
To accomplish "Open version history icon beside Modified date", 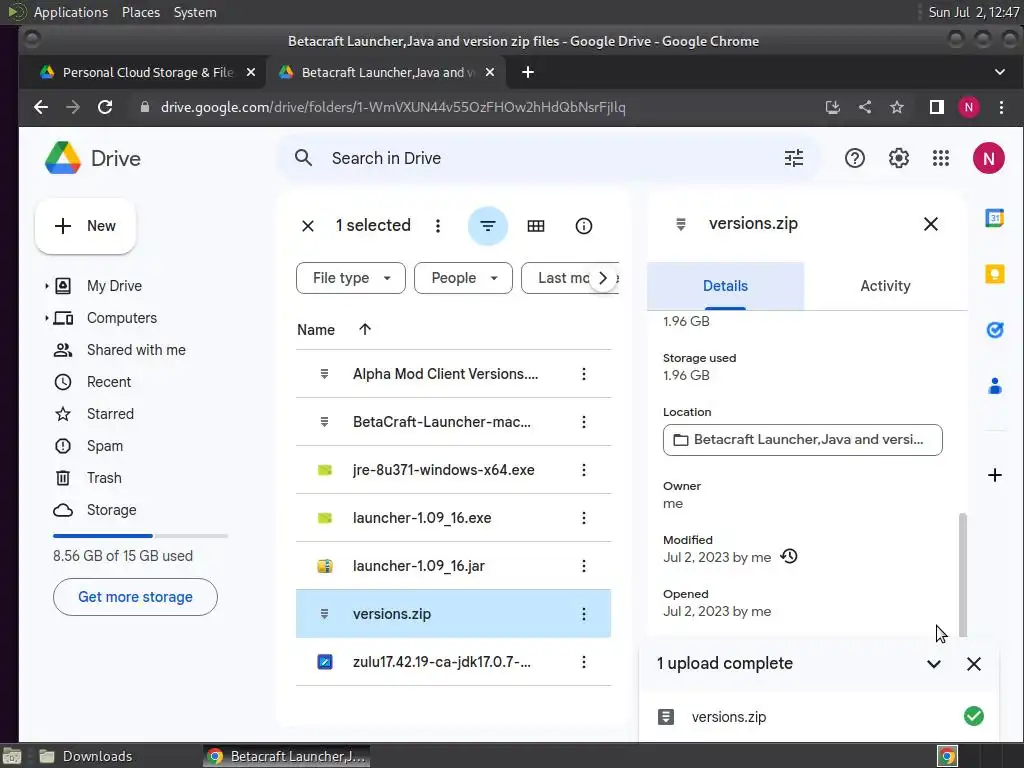I will coord(789,556).
